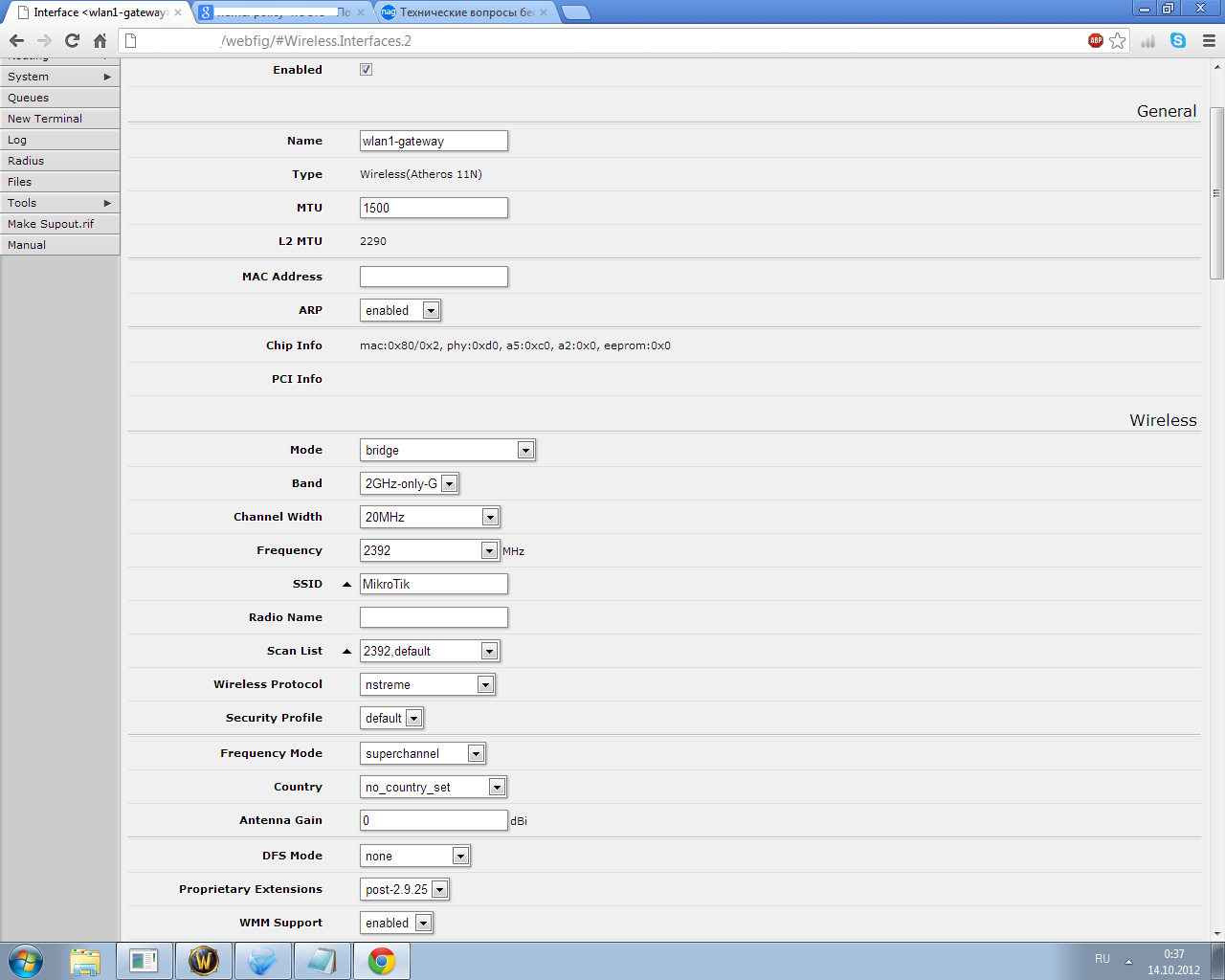Screen dimensions: 1225x980
Task: Uncheck the Enabled checkbox
Action: click(366, 70)
